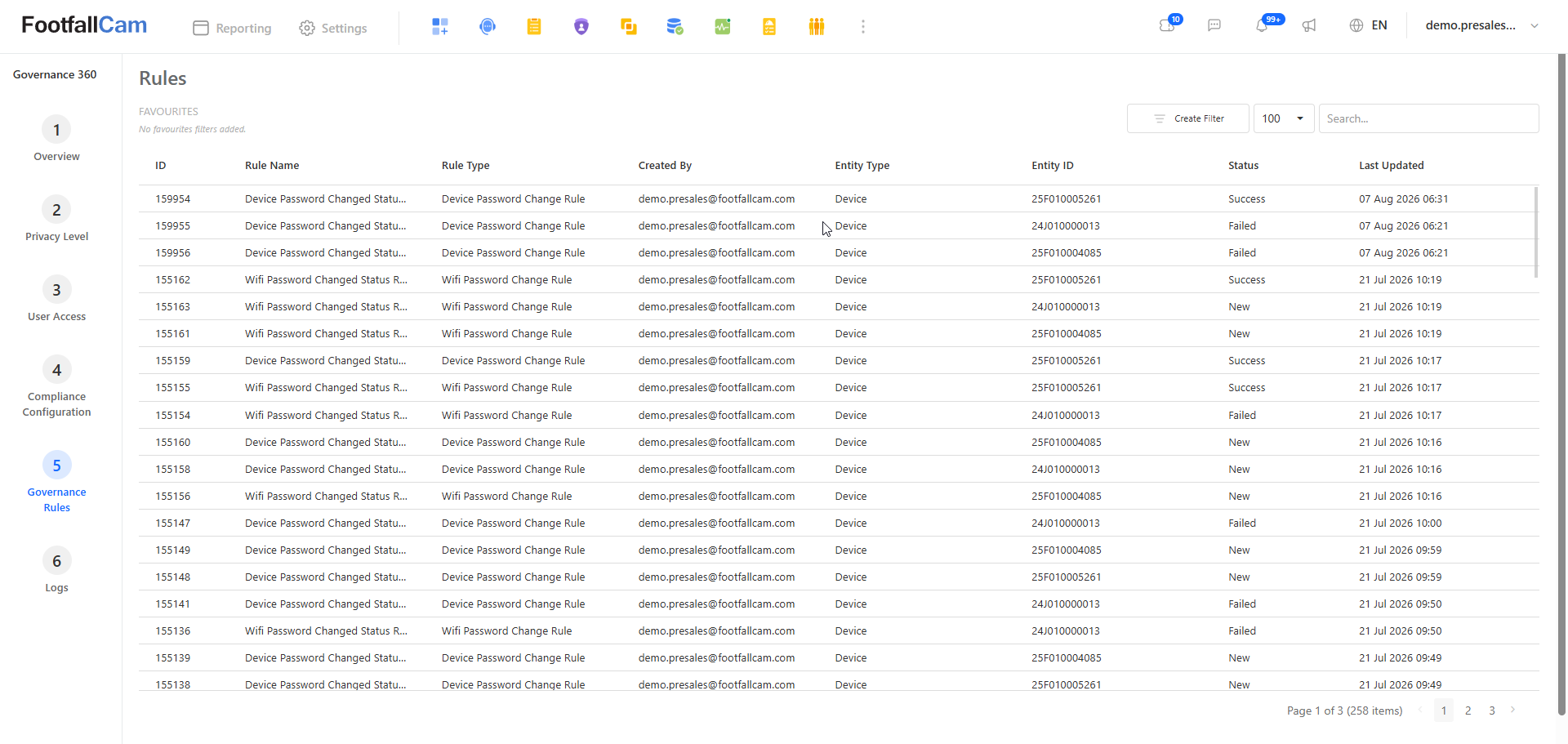Viewport: 1568px width, 744px height.
Task: Click the globe language icon
Action: 1356,25
